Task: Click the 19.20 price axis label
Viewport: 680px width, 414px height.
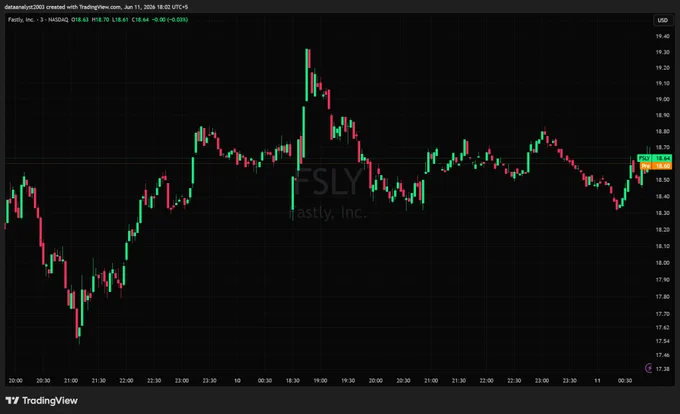Action: (x=662, y=68)
